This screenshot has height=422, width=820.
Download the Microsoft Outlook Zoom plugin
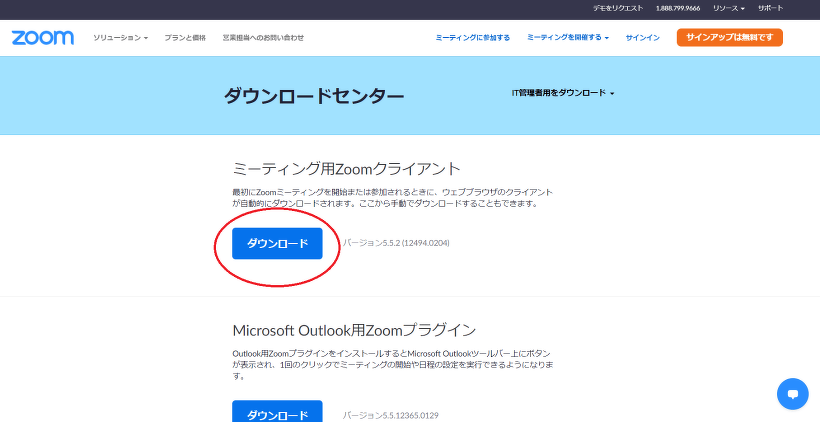(277, 413)
